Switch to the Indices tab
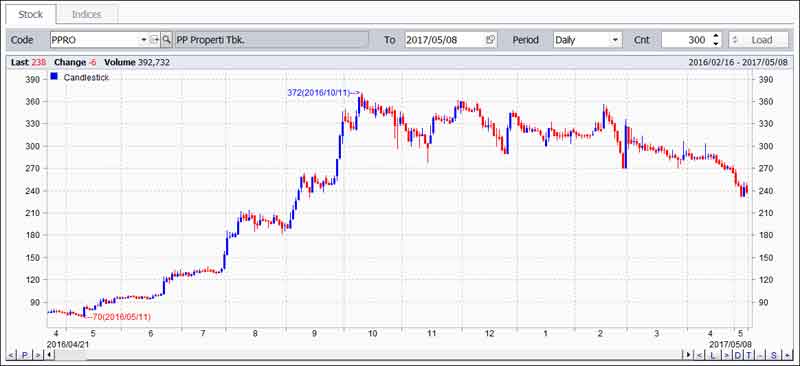This screenshot has width=800, height=366. pyautogui.click(x=87, y=14)
